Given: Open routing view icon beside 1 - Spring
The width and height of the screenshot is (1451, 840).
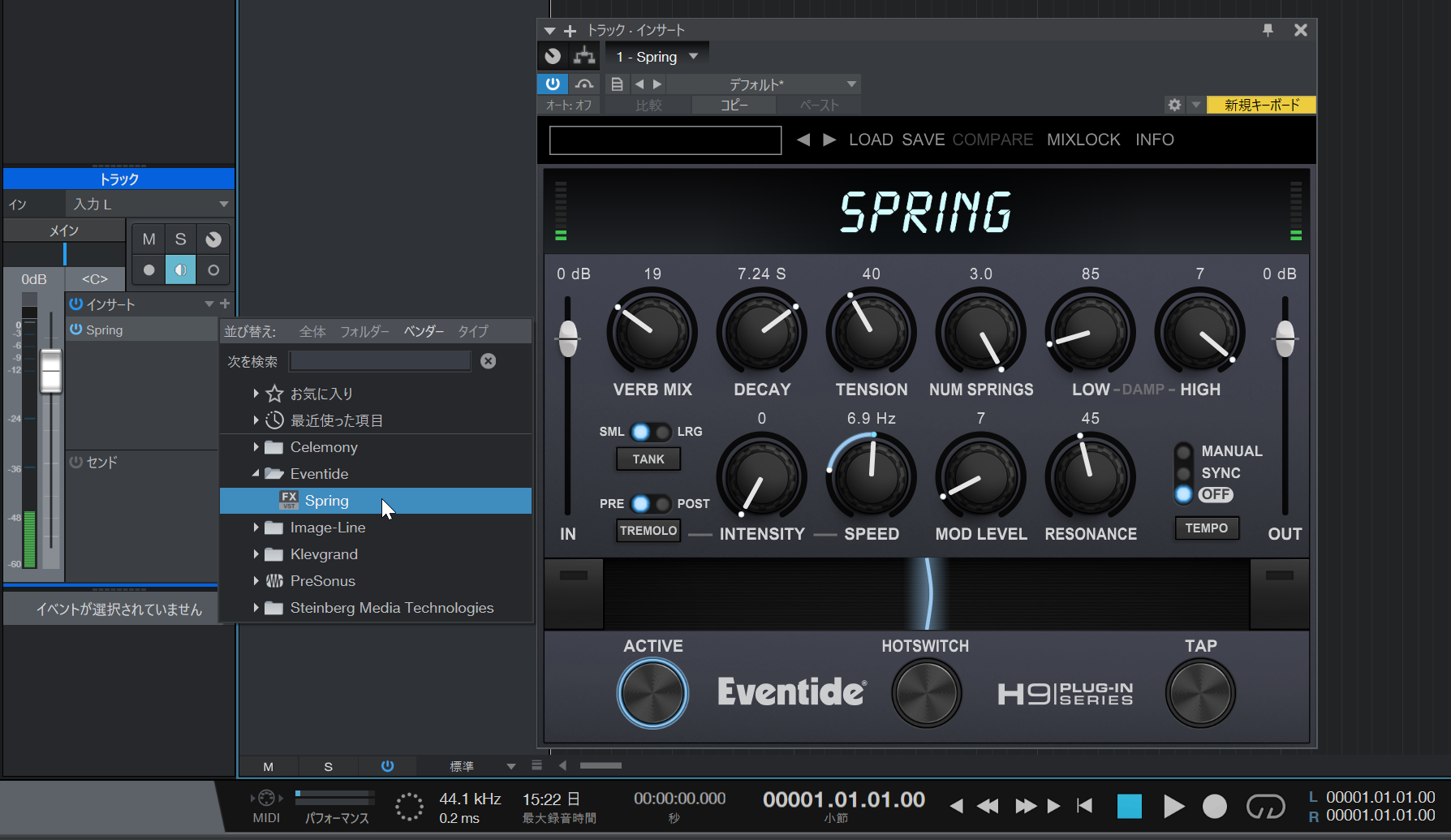Looking at the screenshot, I should 583,56.
